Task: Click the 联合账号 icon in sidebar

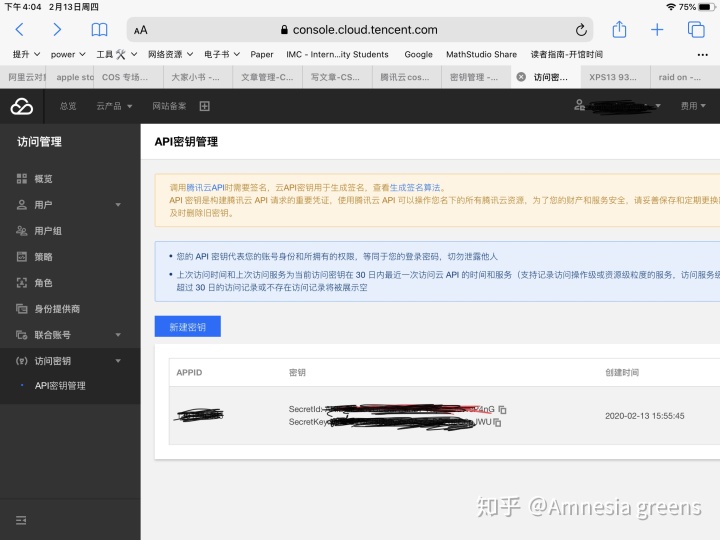Action: [22, 335]
